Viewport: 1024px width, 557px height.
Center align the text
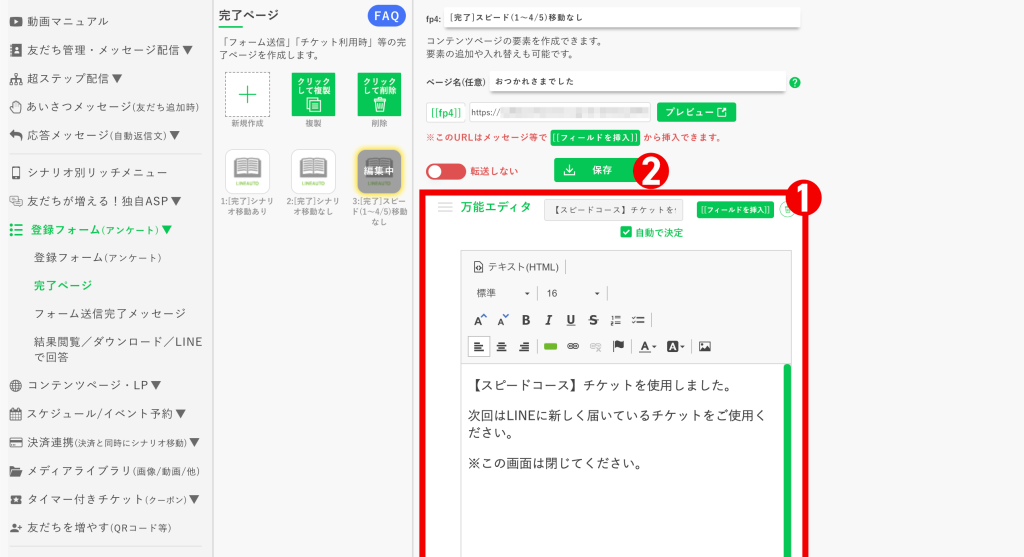click(x=502, y=347)
